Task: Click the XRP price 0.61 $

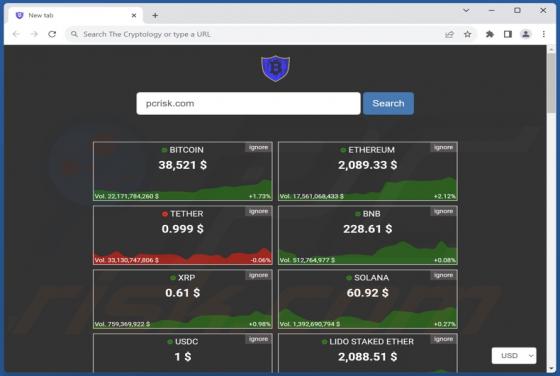Action: [x=182, y=293]
